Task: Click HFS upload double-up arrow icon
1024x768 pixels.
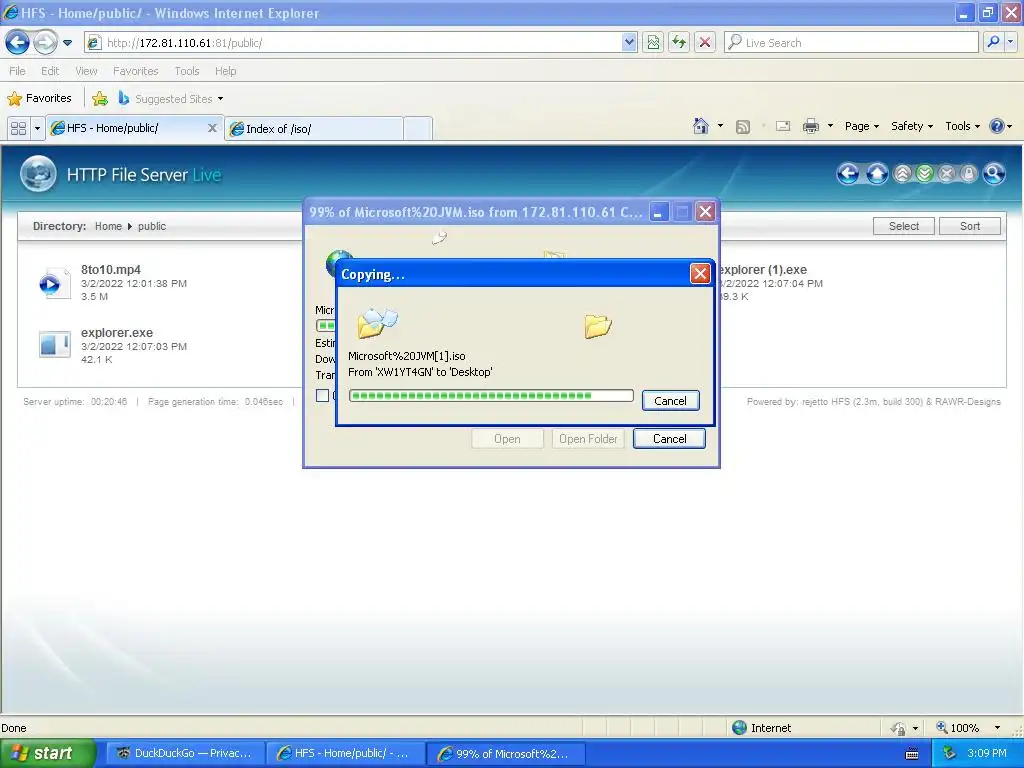Action: click(x=903, y=174)
